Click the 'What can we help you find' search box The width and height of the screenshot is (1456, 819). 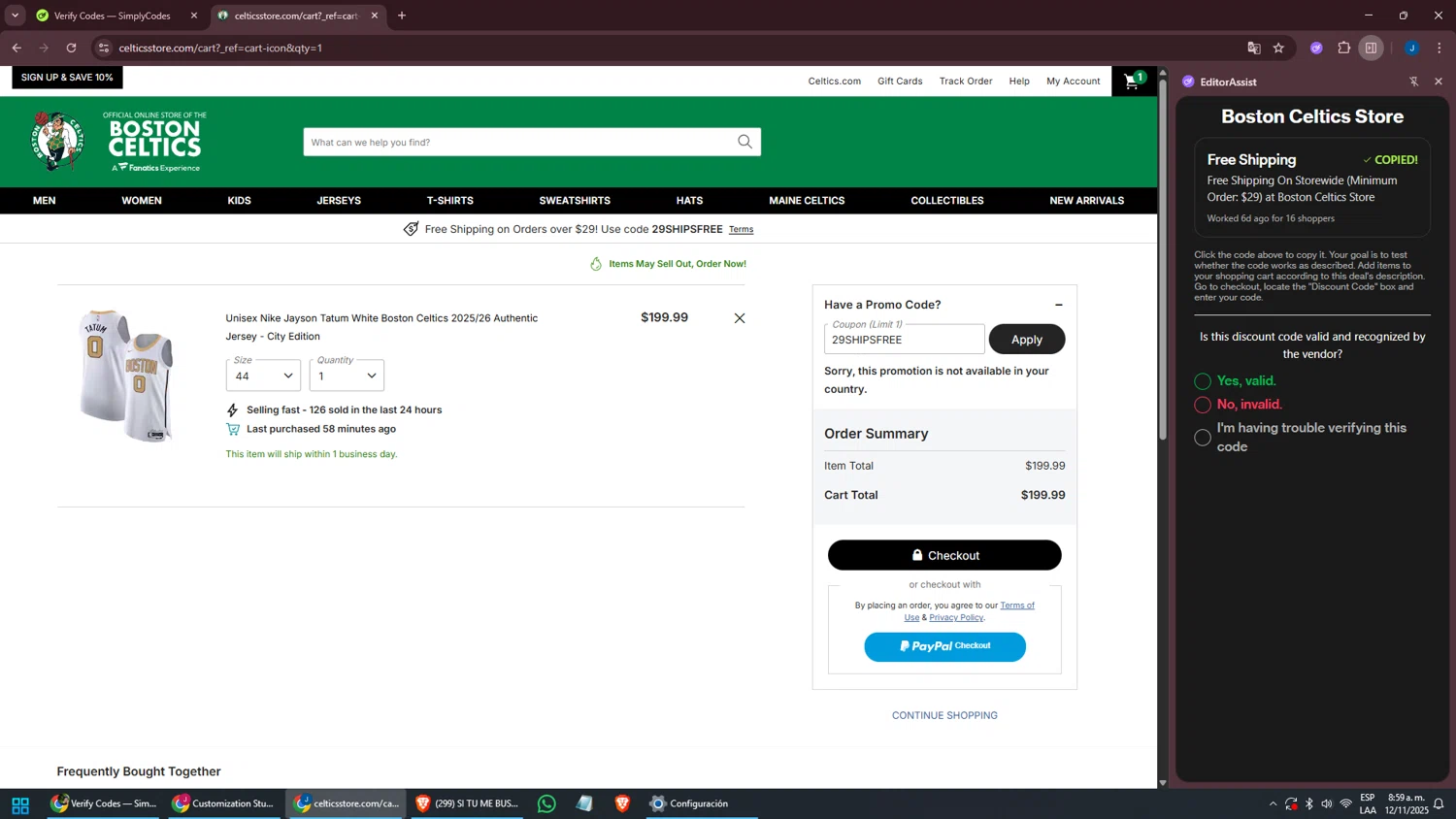coord(521,142)
